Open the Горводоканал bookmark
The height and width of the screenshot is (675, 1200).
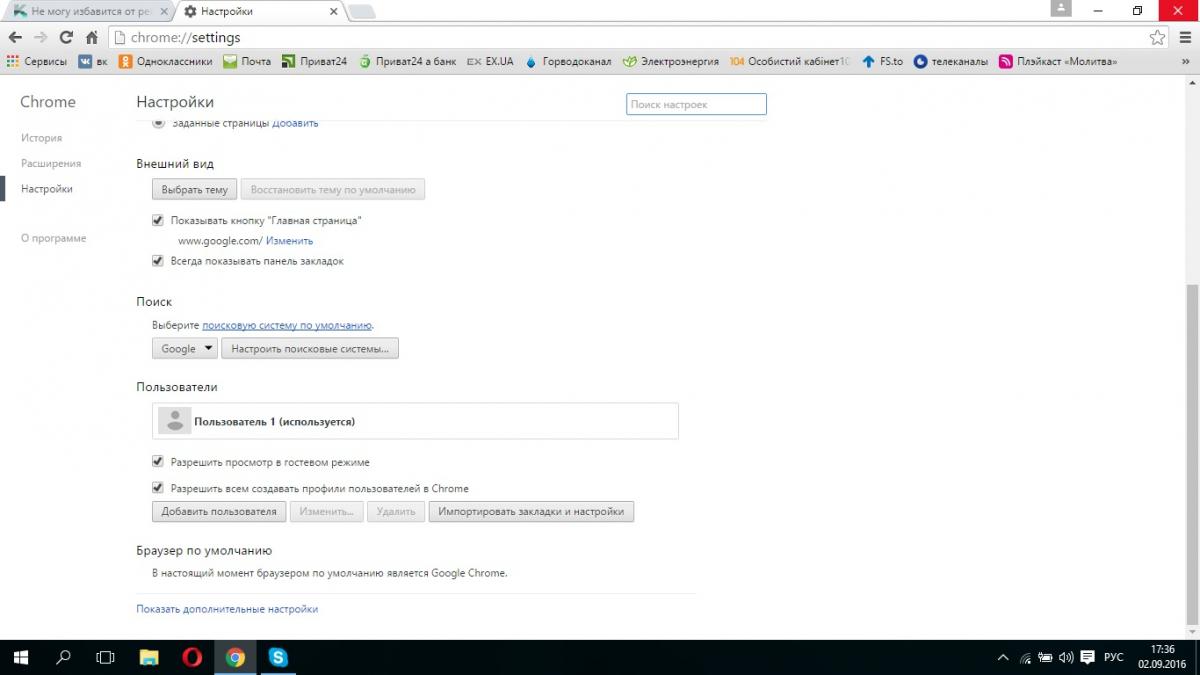click(567, 61)
